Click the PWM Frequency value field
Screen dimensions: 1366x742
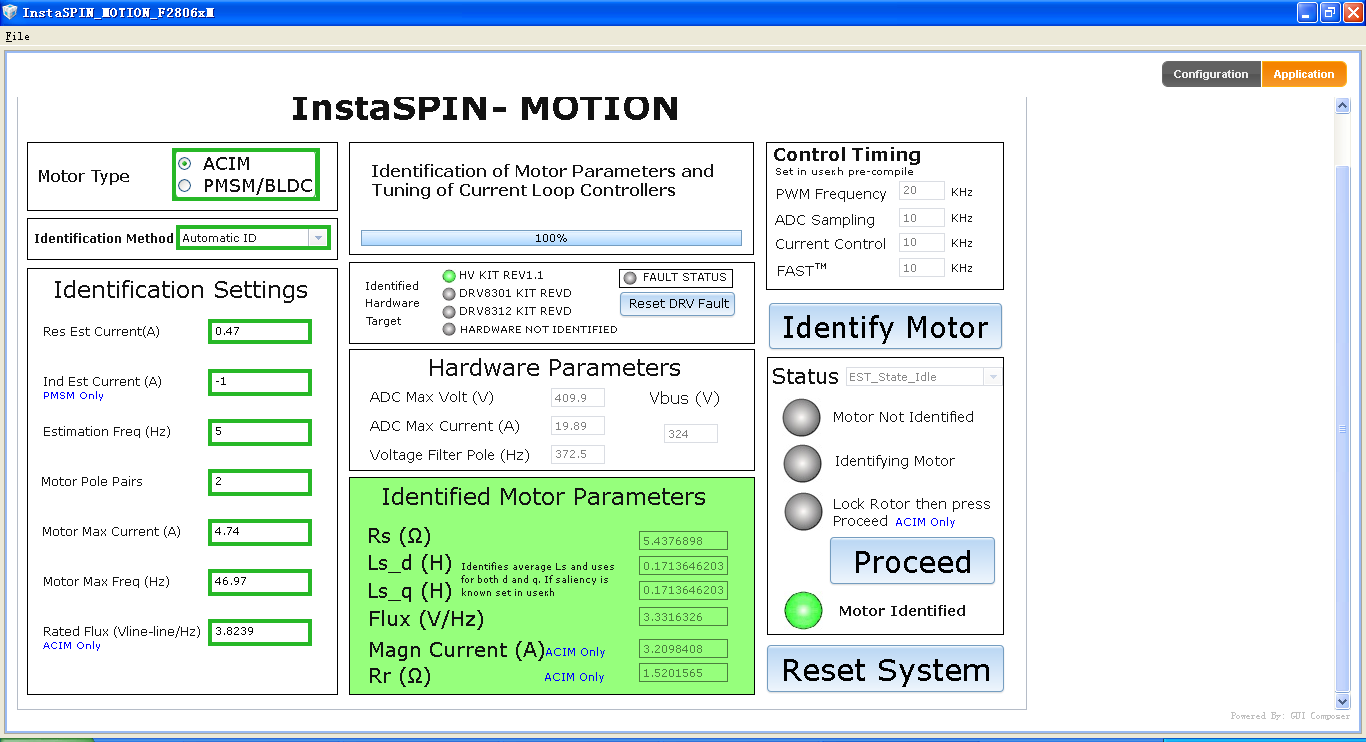pos(922,191)
